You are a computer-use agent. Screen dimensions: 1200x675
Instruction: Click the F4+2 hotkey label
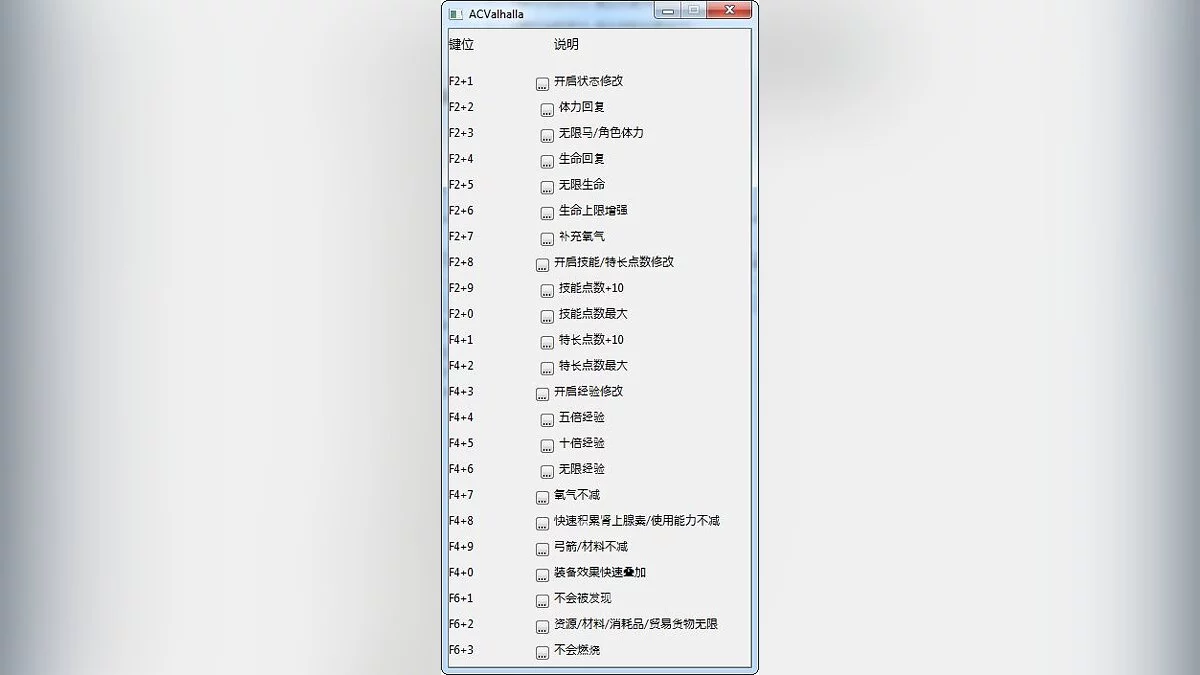pos(461,366)
